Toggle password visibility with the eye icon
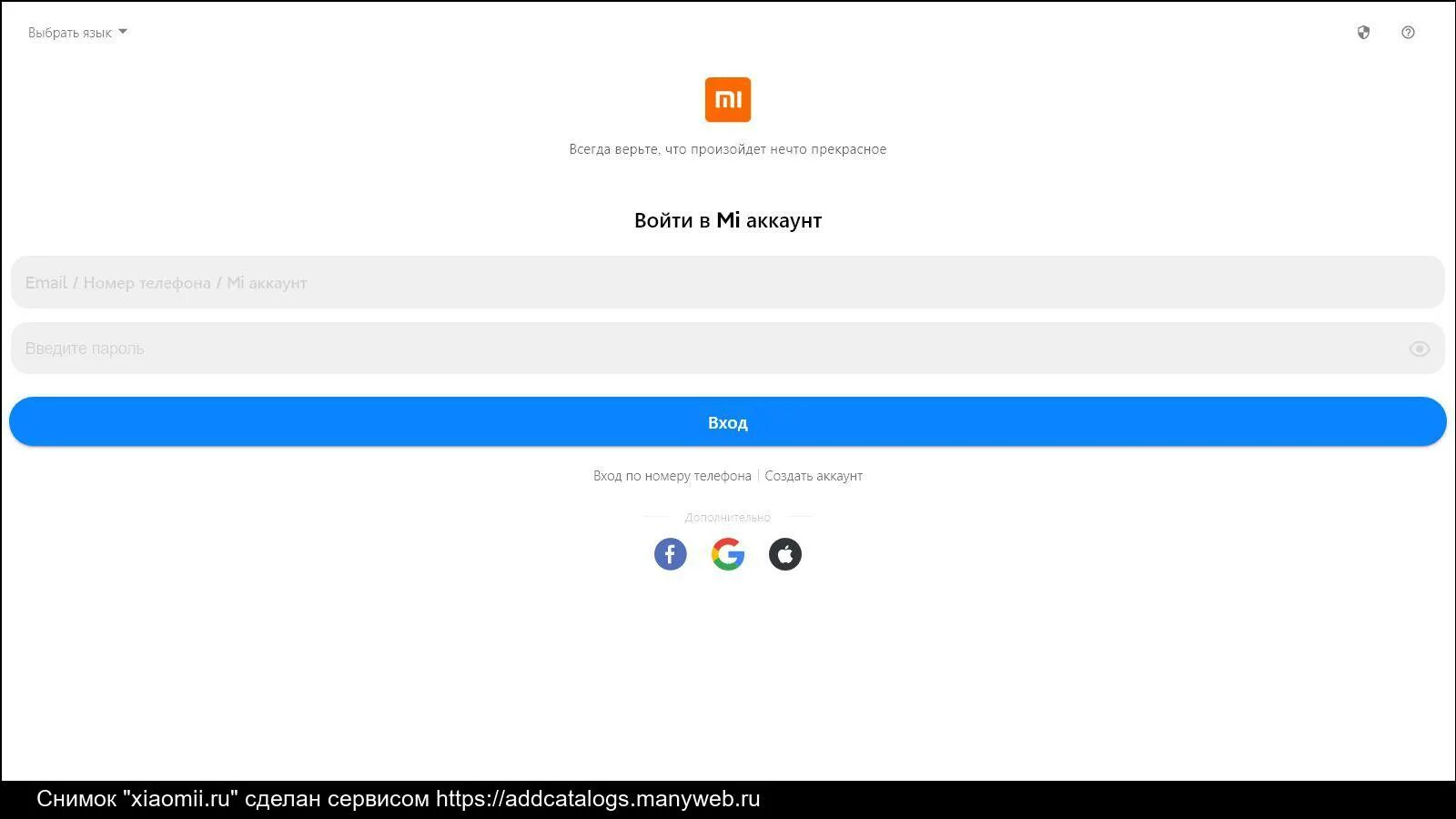 point(1420,349)
